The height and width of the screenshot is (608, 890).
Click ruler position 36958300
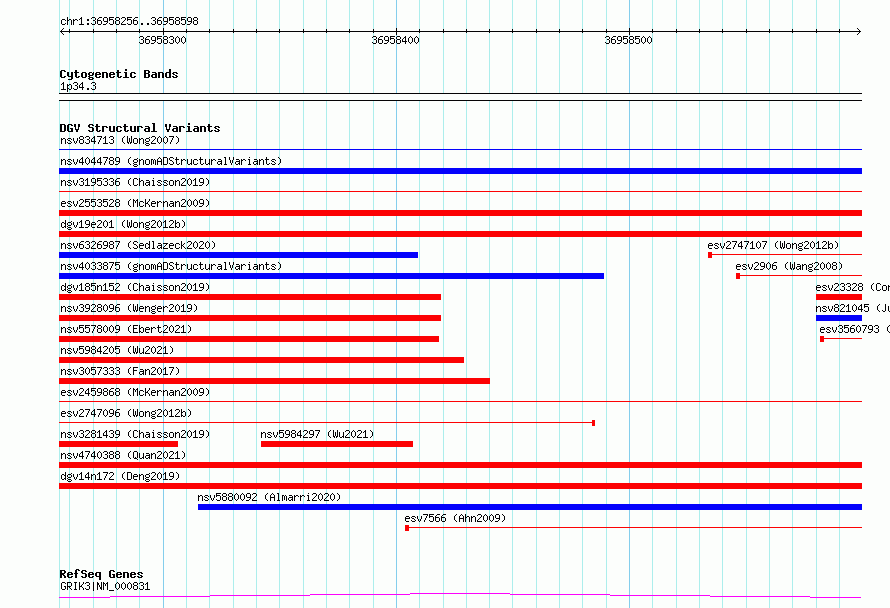pos(162,40)
